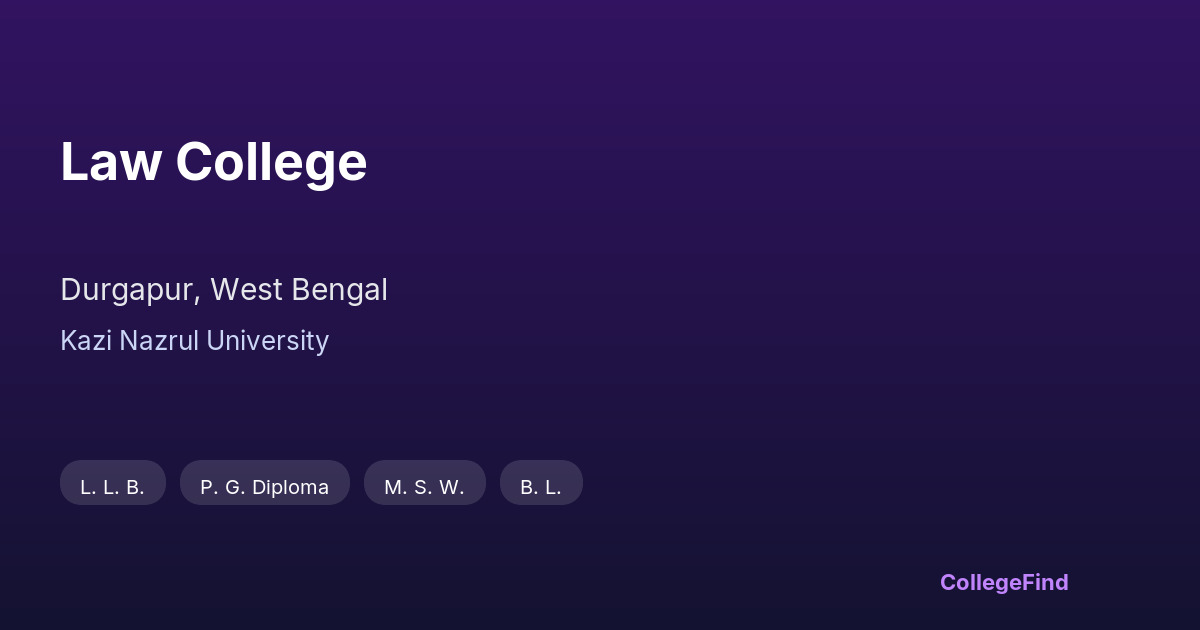The image size is (1200, 630).
Task: Click the word University in affiliation line
Action: coord(267,341)
